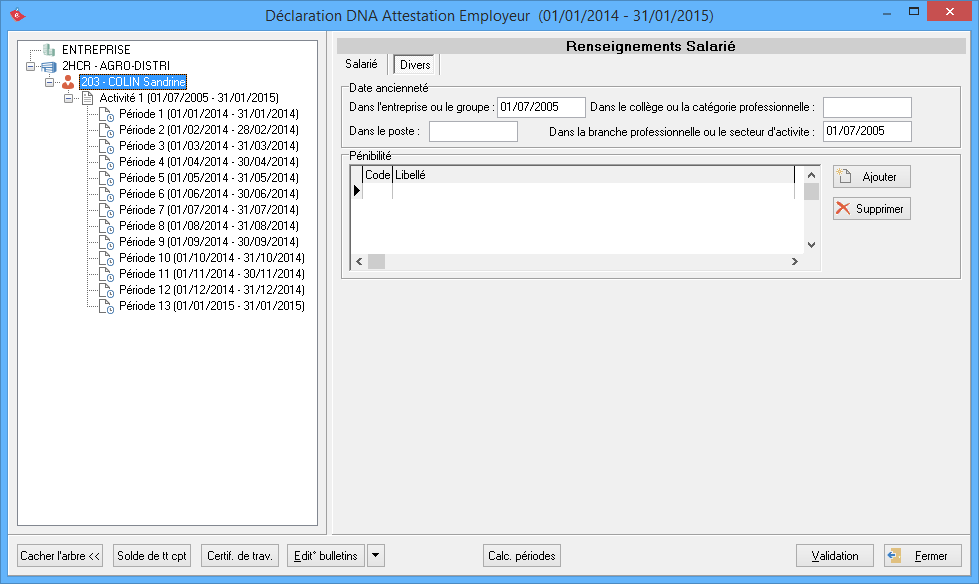Image resolution: width=979 pixels, height=584 pixels.
Task: Click the Période 13 document-clock icon
Action: coord(106,306)
